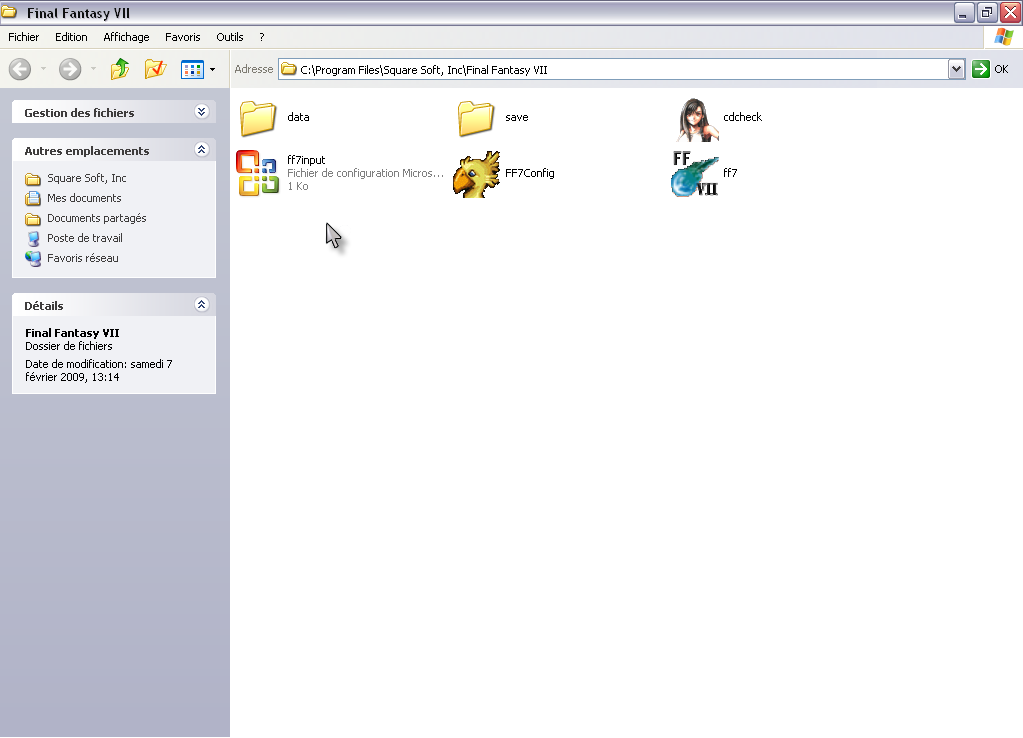
Task: Click the folder with checkmark toolbar icon
Action: 155,69
